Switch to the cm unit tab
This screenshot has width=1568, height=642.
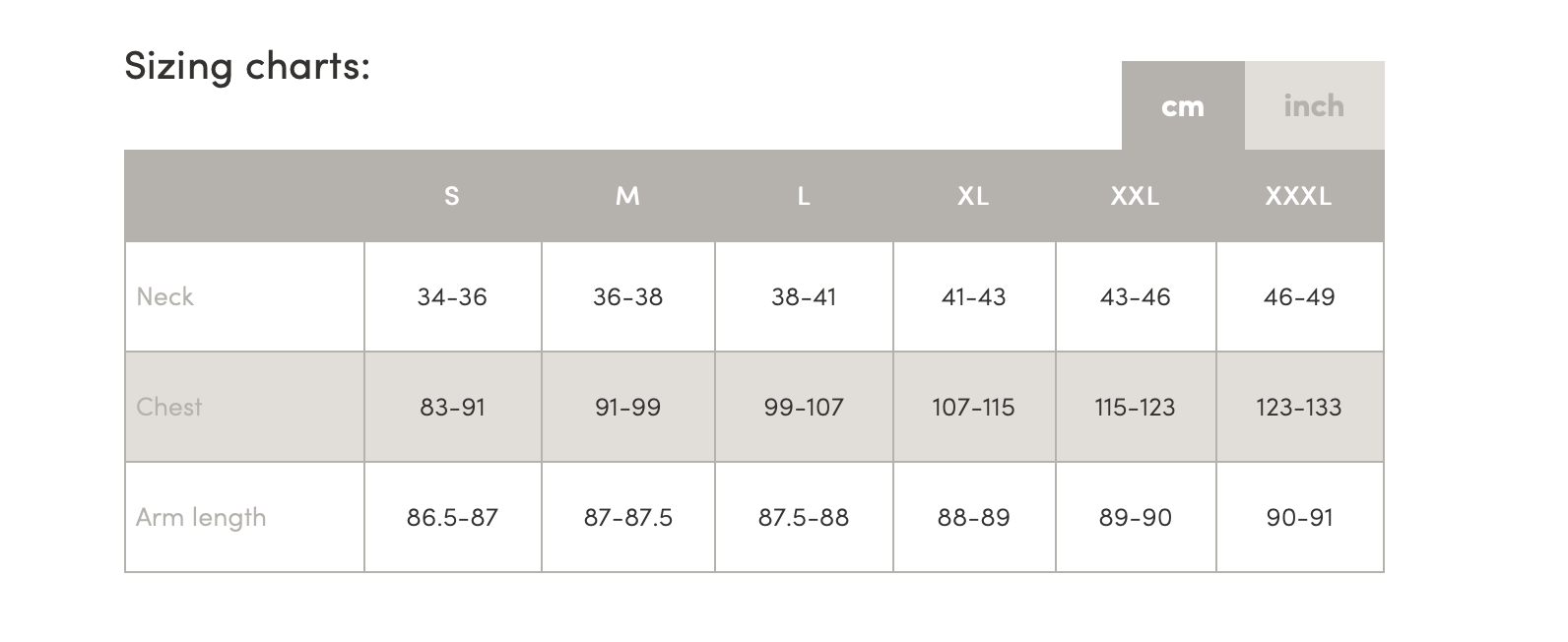point(1182,106)
